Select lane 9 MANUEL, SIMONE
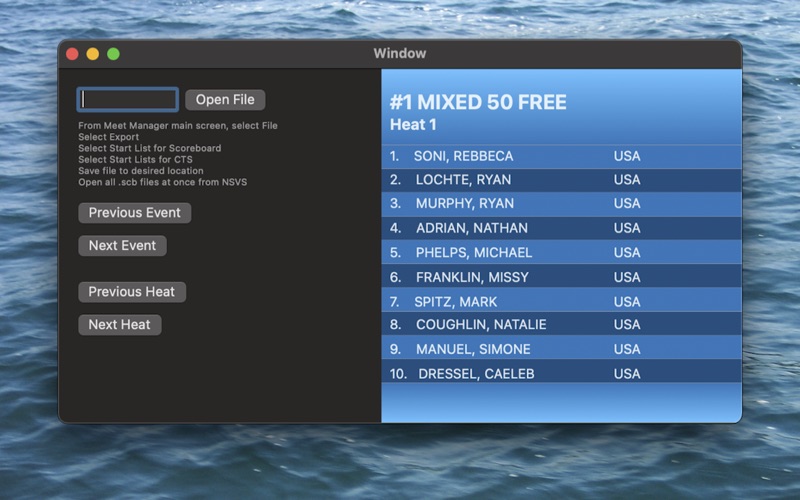Viewport: 800px width, 500px height. tap(561, 347)
